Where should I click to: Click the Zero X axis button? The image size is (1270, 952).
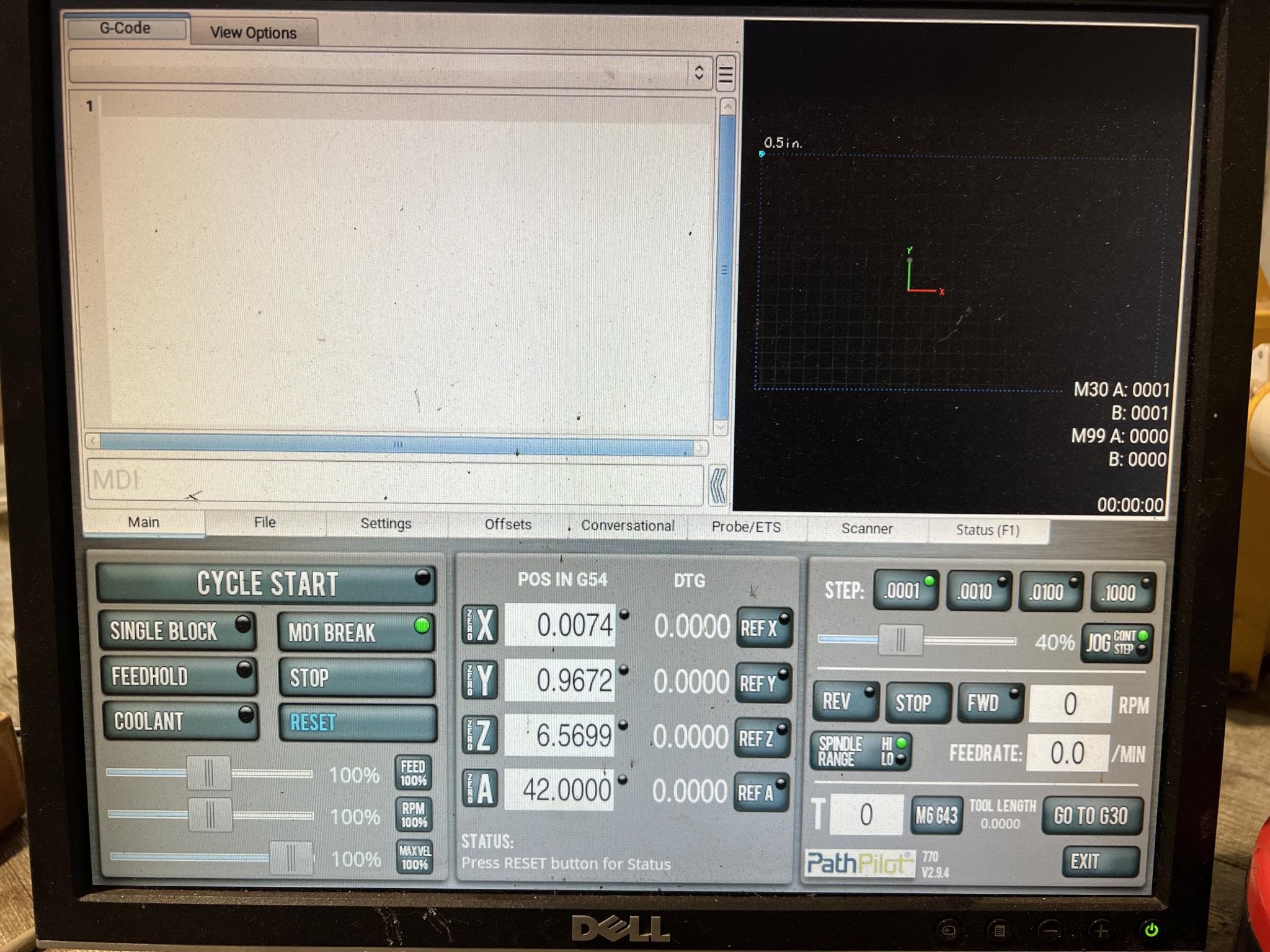point(479,625)
